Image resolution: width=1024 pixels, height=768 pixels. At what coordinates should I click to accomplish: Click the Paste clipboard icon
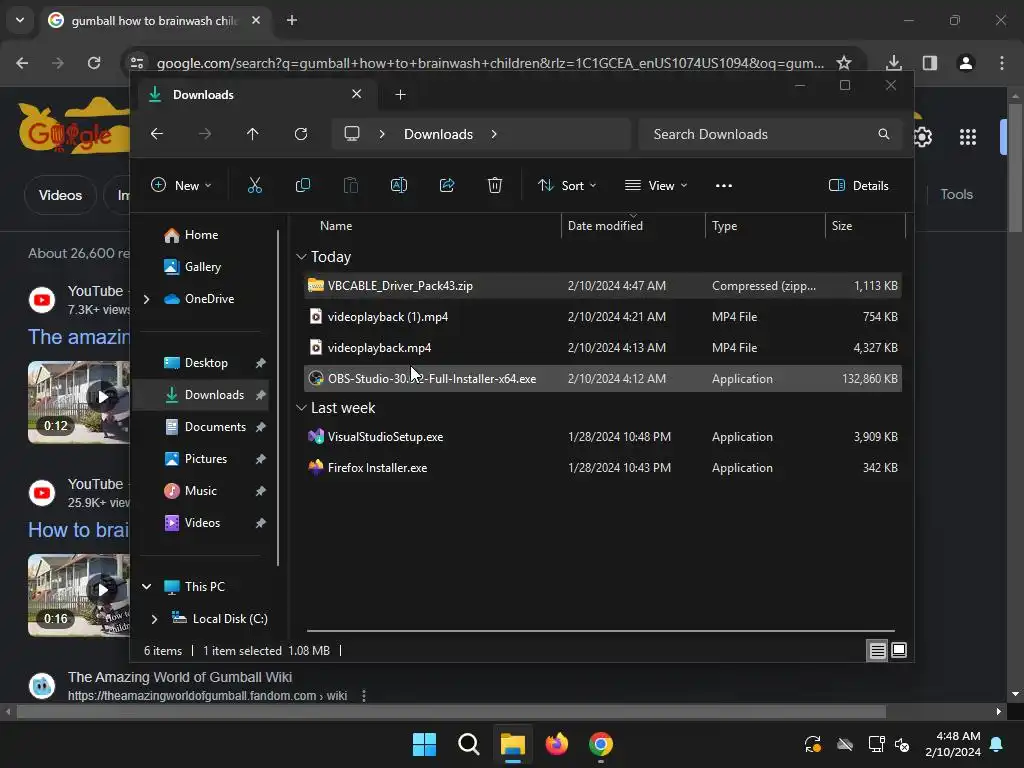pos(351,185)
